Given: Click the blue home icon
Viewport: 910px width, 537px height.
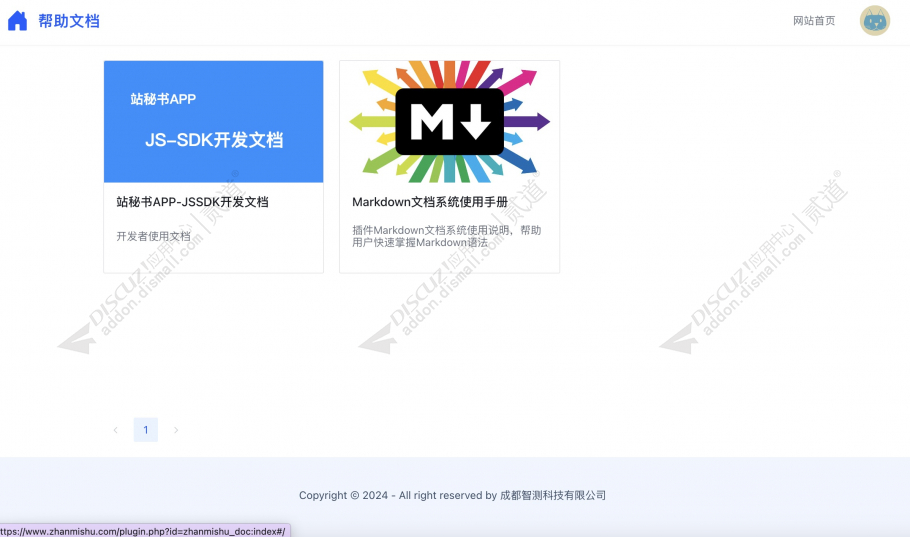Looking at the screenshot, I should [17, 21].
